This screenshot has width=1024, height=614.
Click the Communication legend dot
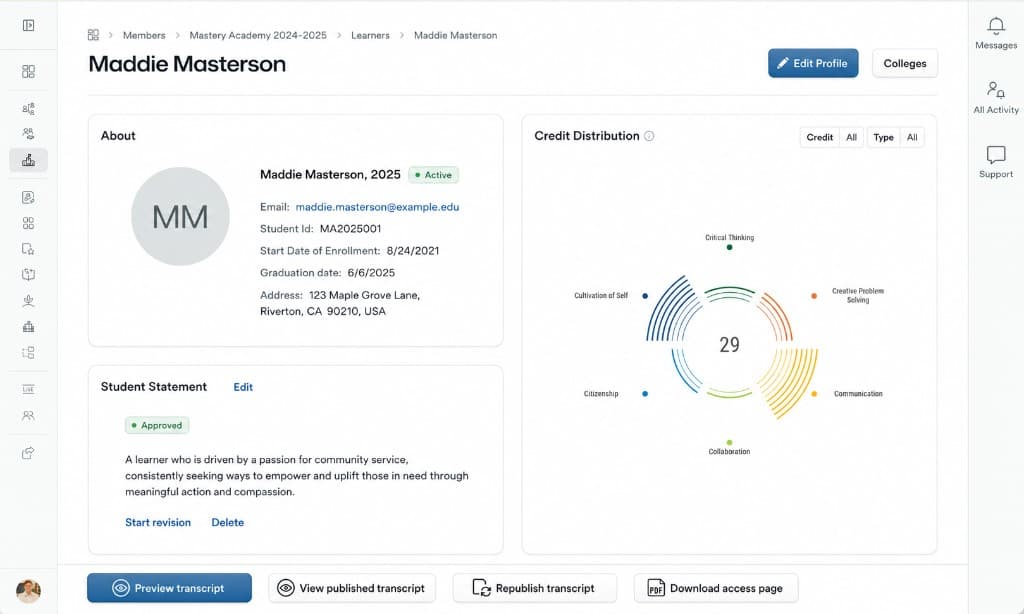click(x=814, y=394)
